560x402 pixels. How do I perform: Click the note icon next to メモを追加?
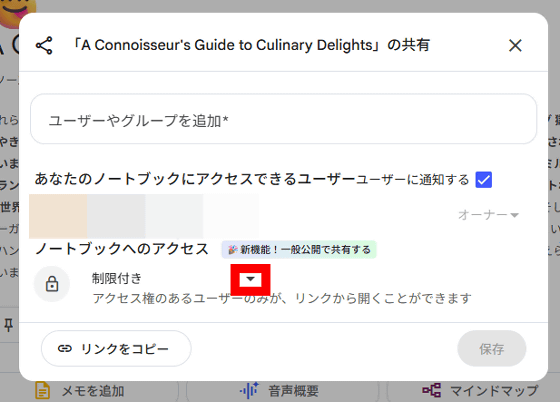(42, 390)
